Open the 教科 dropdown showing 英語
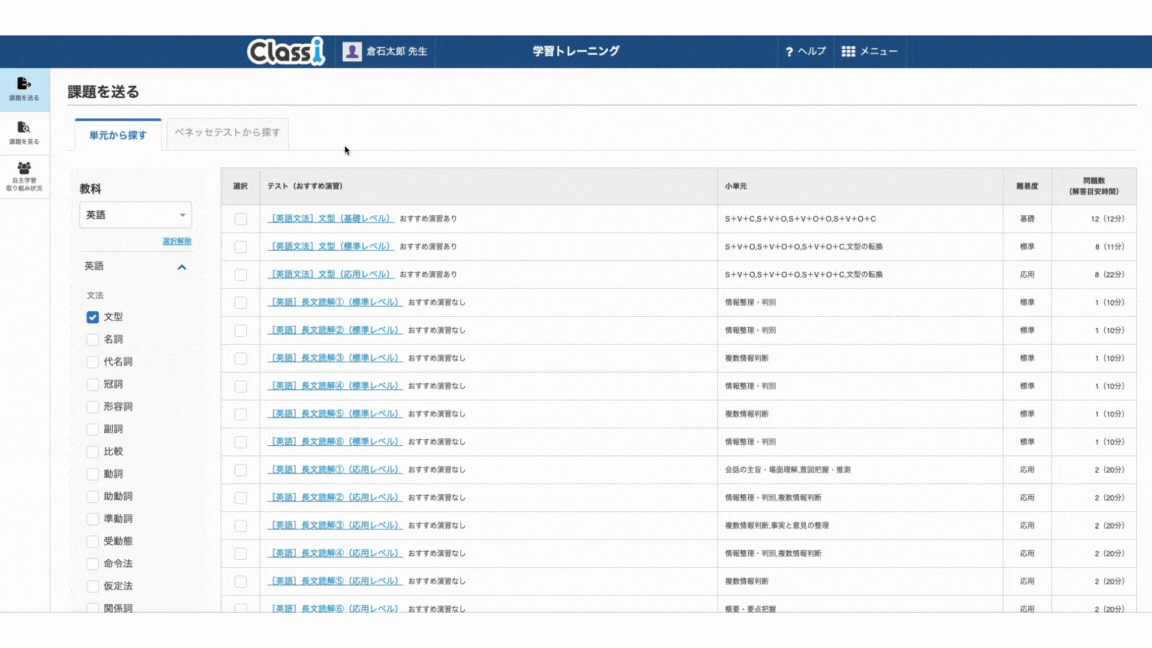The height and width of the screenshot is (648, 1152). (x=136, y=215)
